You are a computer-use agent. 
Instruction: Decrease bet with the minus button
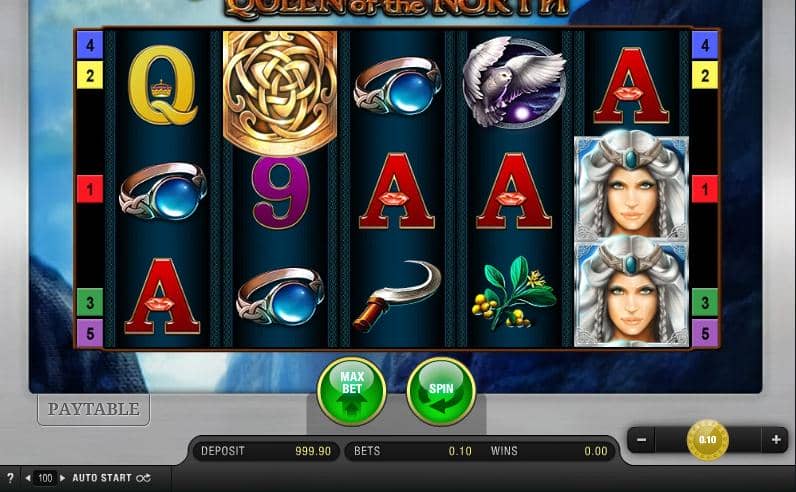pos(642,440)
